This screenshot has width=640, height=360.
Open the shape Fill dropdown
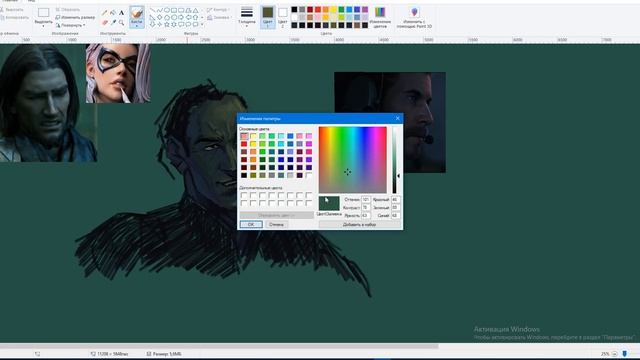tap(219, 18)
